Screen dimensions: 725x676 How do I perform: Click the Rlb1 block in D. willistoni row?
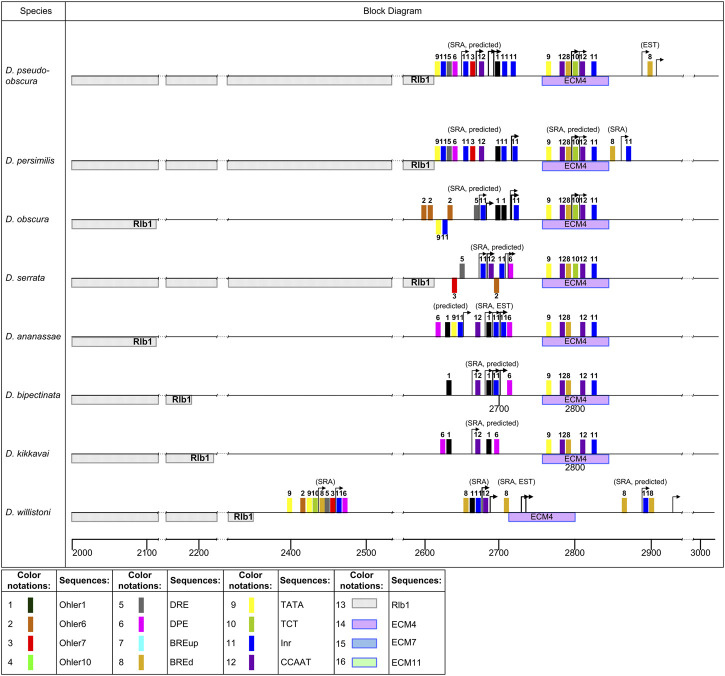[x=241, y=517]
